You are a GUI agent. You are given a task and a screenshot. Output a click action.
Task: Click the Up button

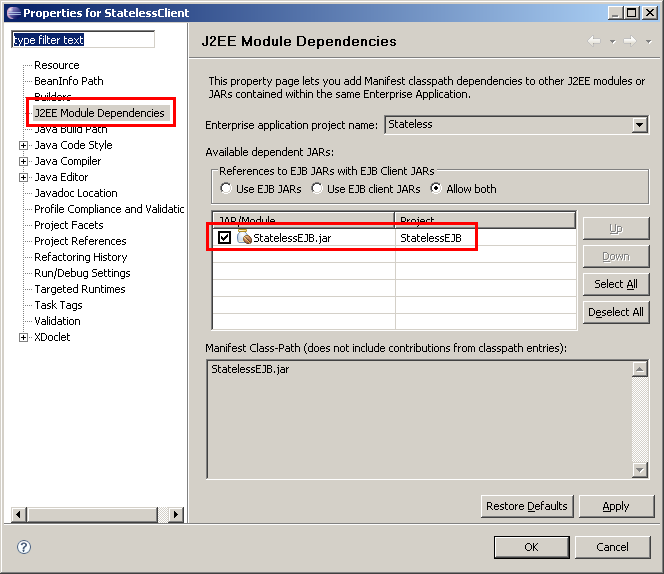[x=616, y=229]
